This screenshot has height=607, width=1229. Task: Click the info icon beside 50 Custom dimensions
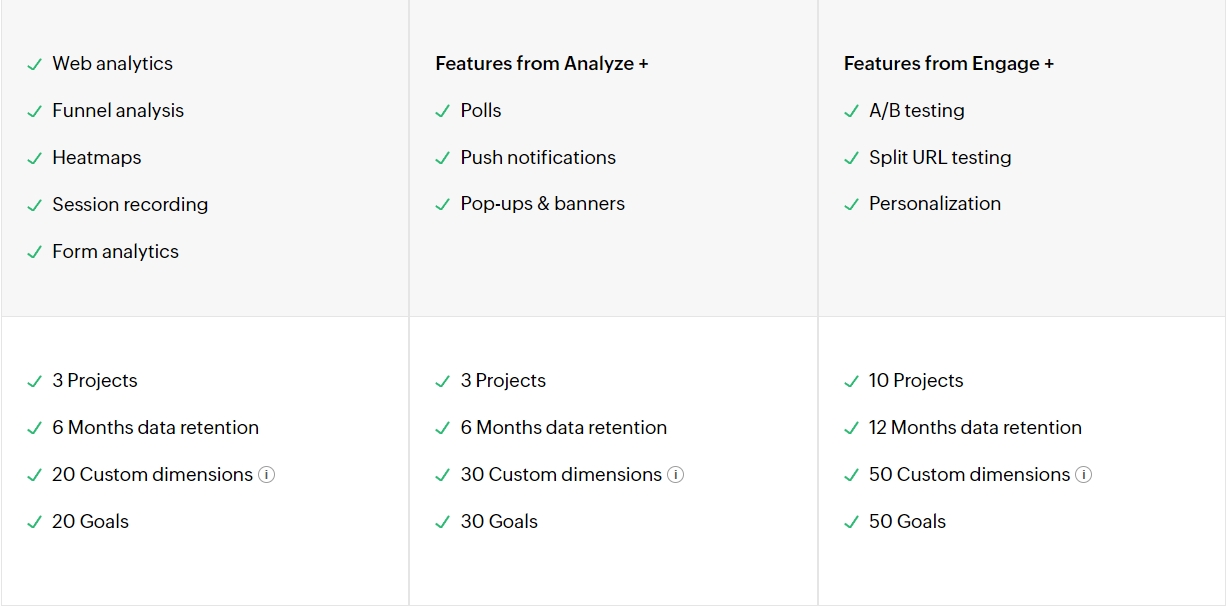1083,475
